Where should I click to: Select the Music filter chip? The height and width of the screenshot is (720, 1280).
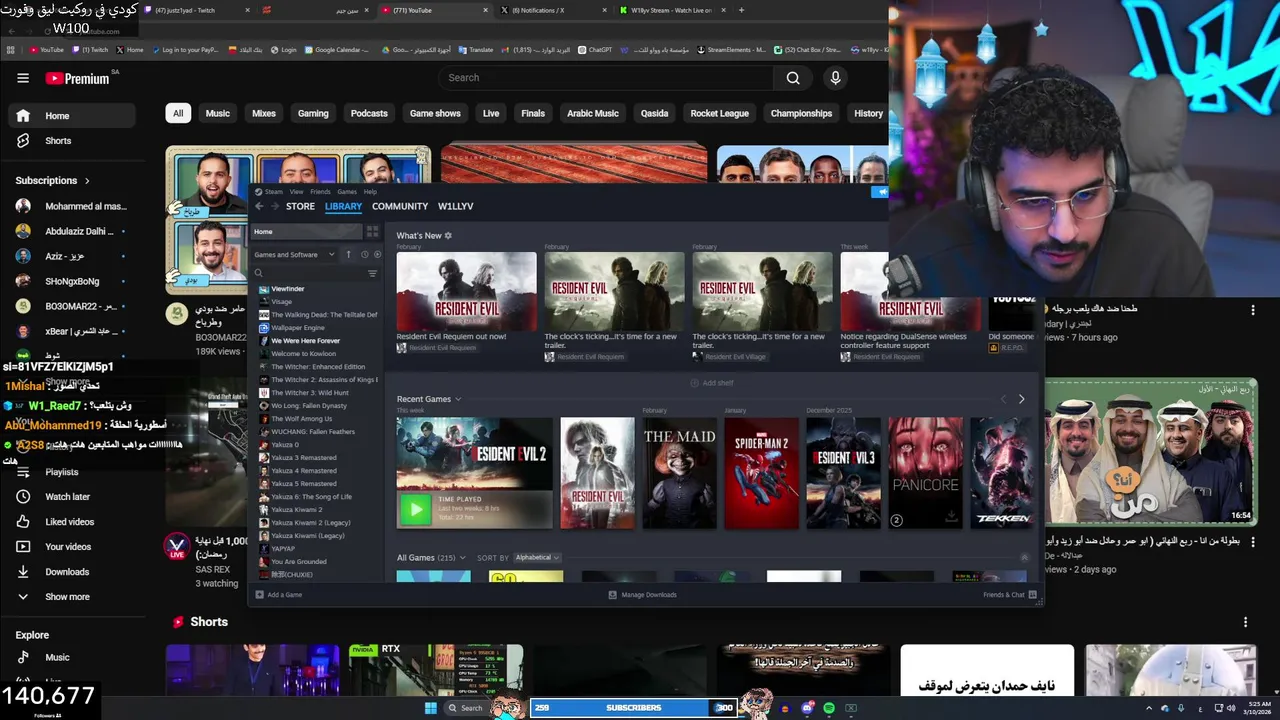(218, 114)
